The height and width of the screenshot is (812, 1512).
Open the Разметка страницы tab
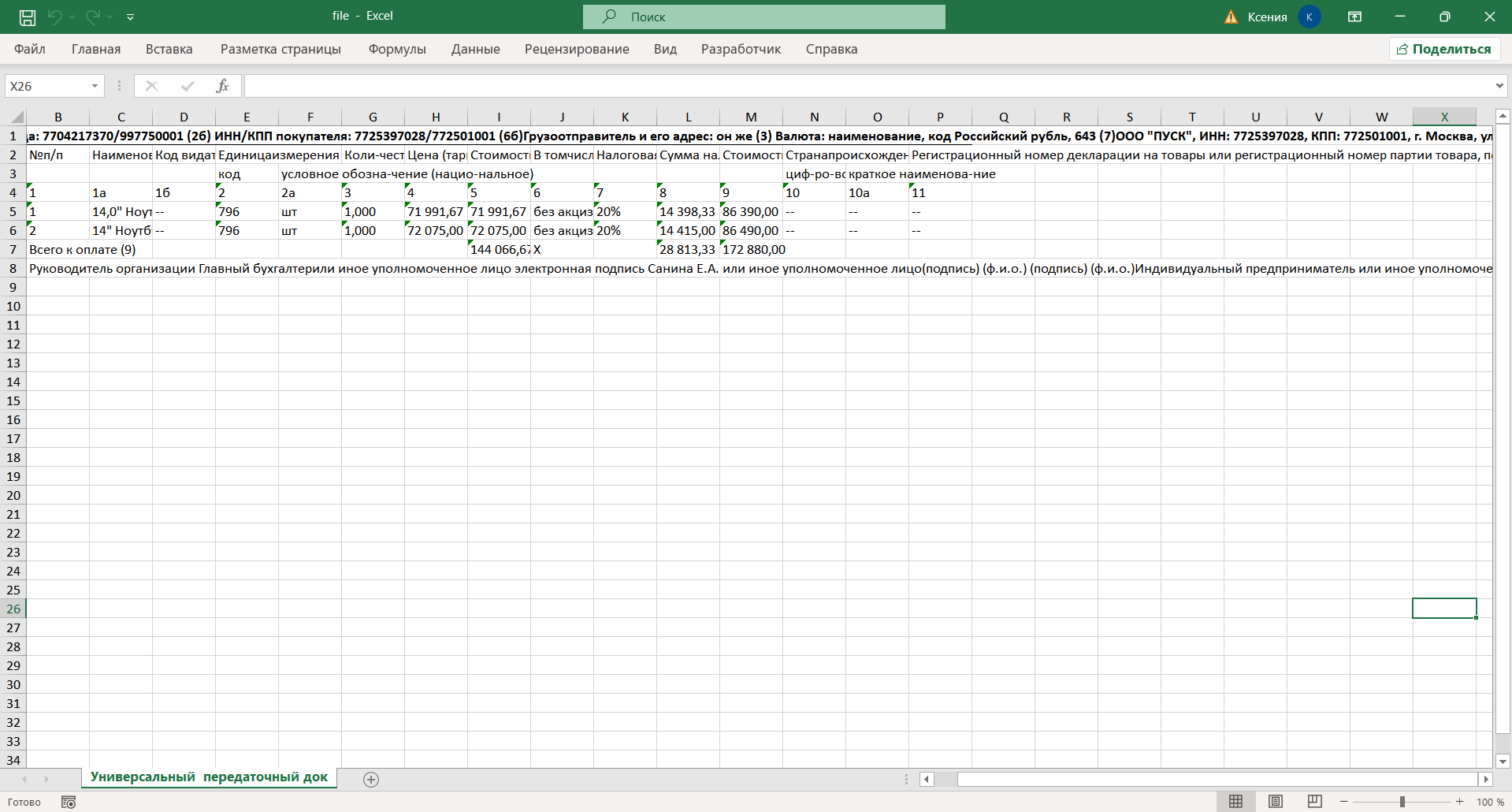point(280,49)
